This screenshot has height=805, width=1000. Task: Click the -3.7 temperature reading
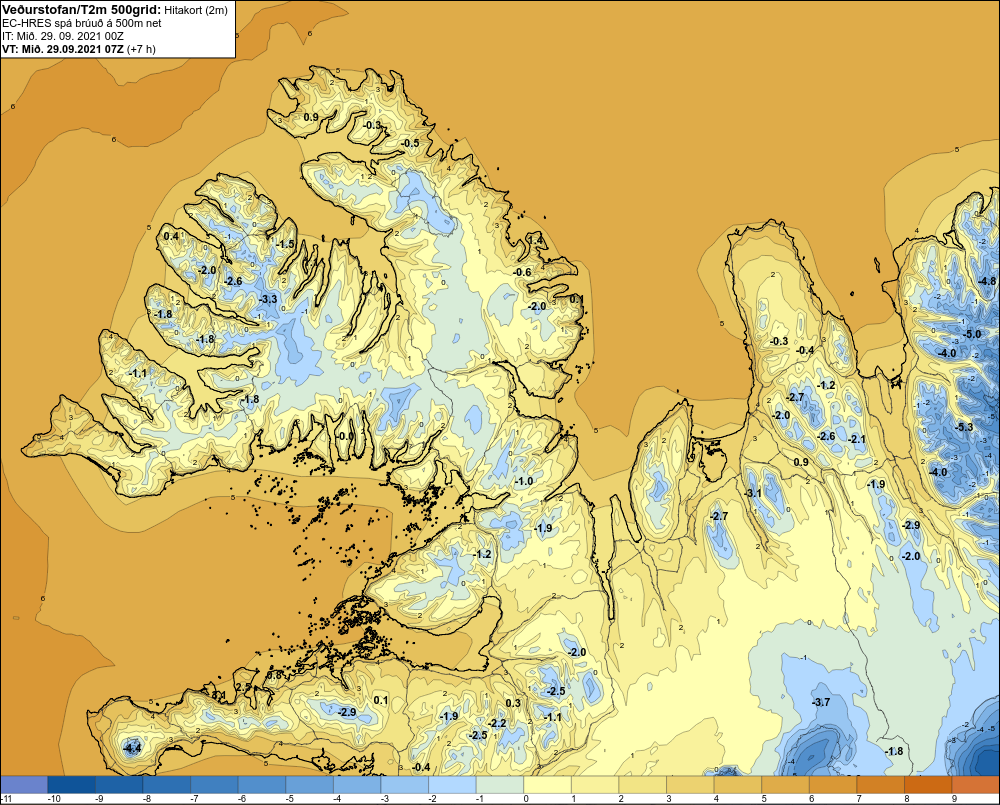(x=821, y=702)
